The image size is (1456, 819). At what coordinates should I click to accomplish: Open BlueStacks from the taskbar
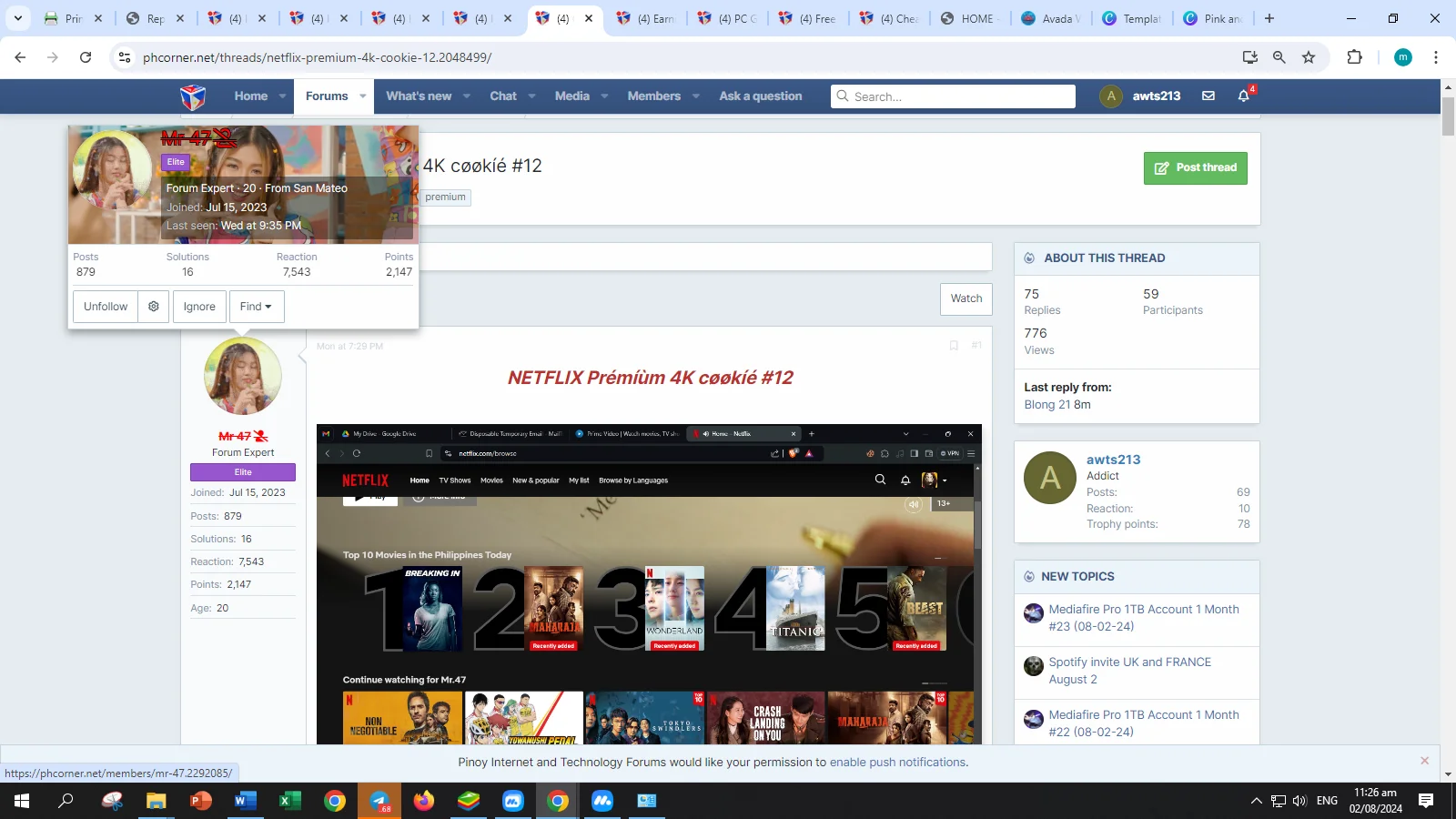[469, 801]
